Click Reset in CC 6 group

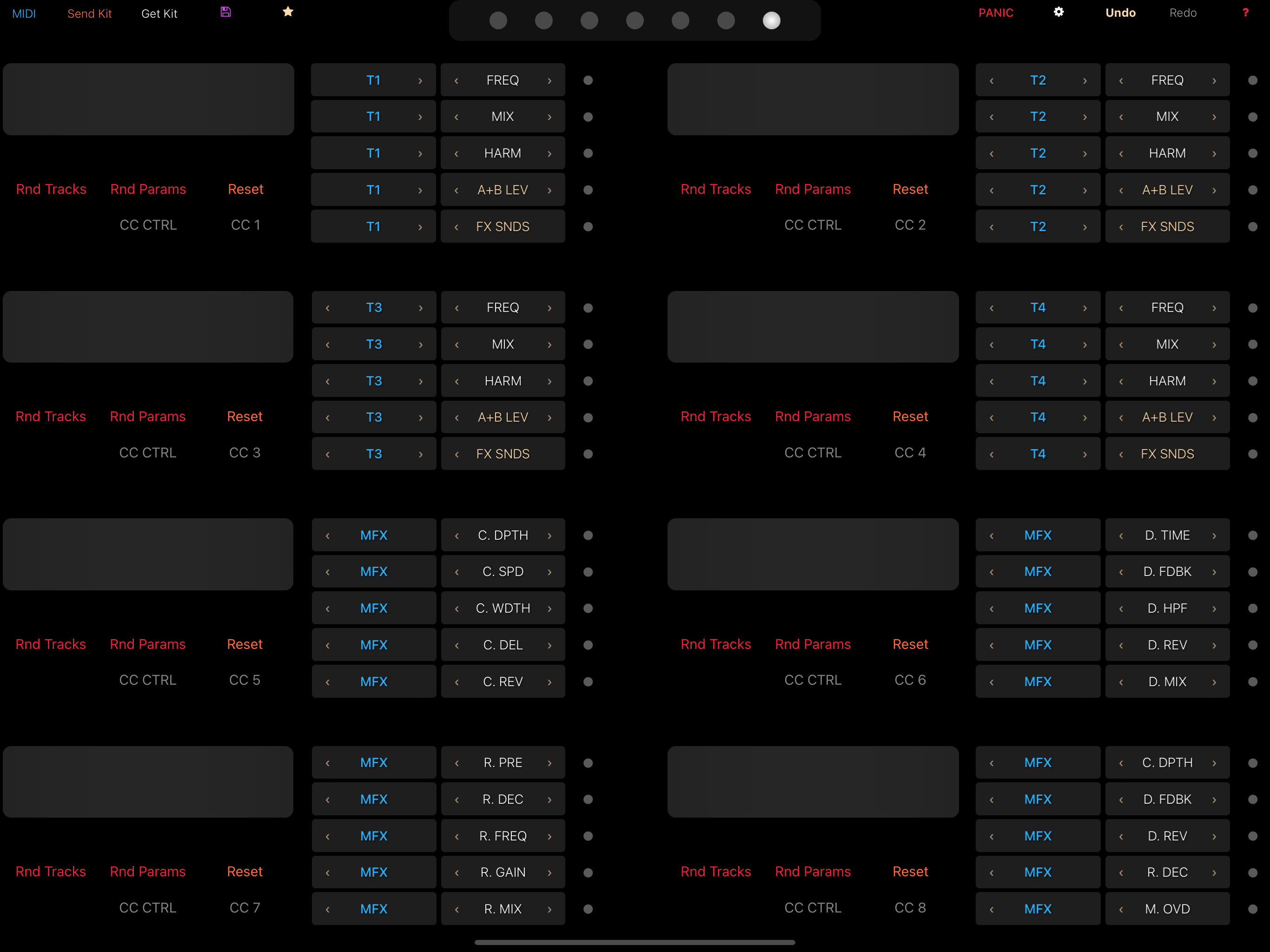tap(910, 644)
